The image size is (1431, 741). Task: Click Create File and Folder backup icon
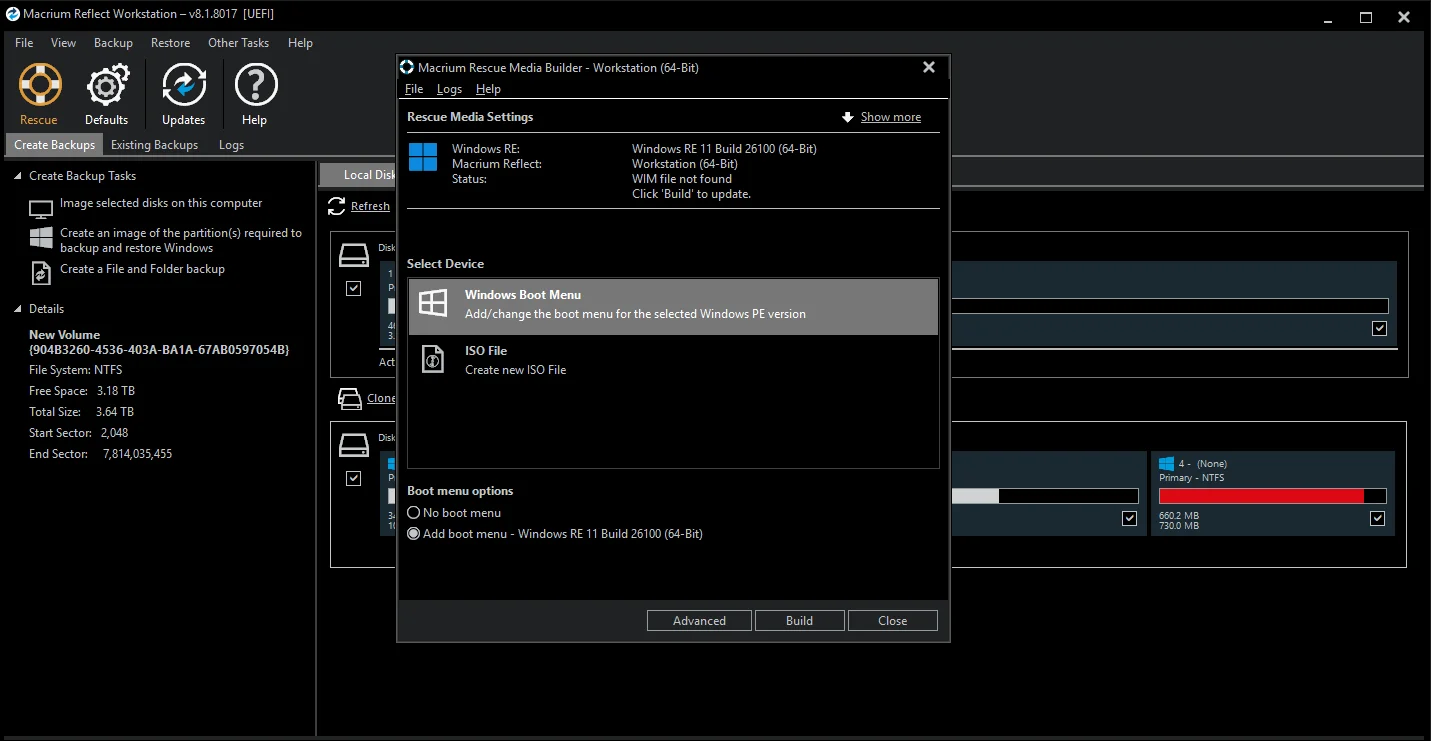tap(41, 273)
